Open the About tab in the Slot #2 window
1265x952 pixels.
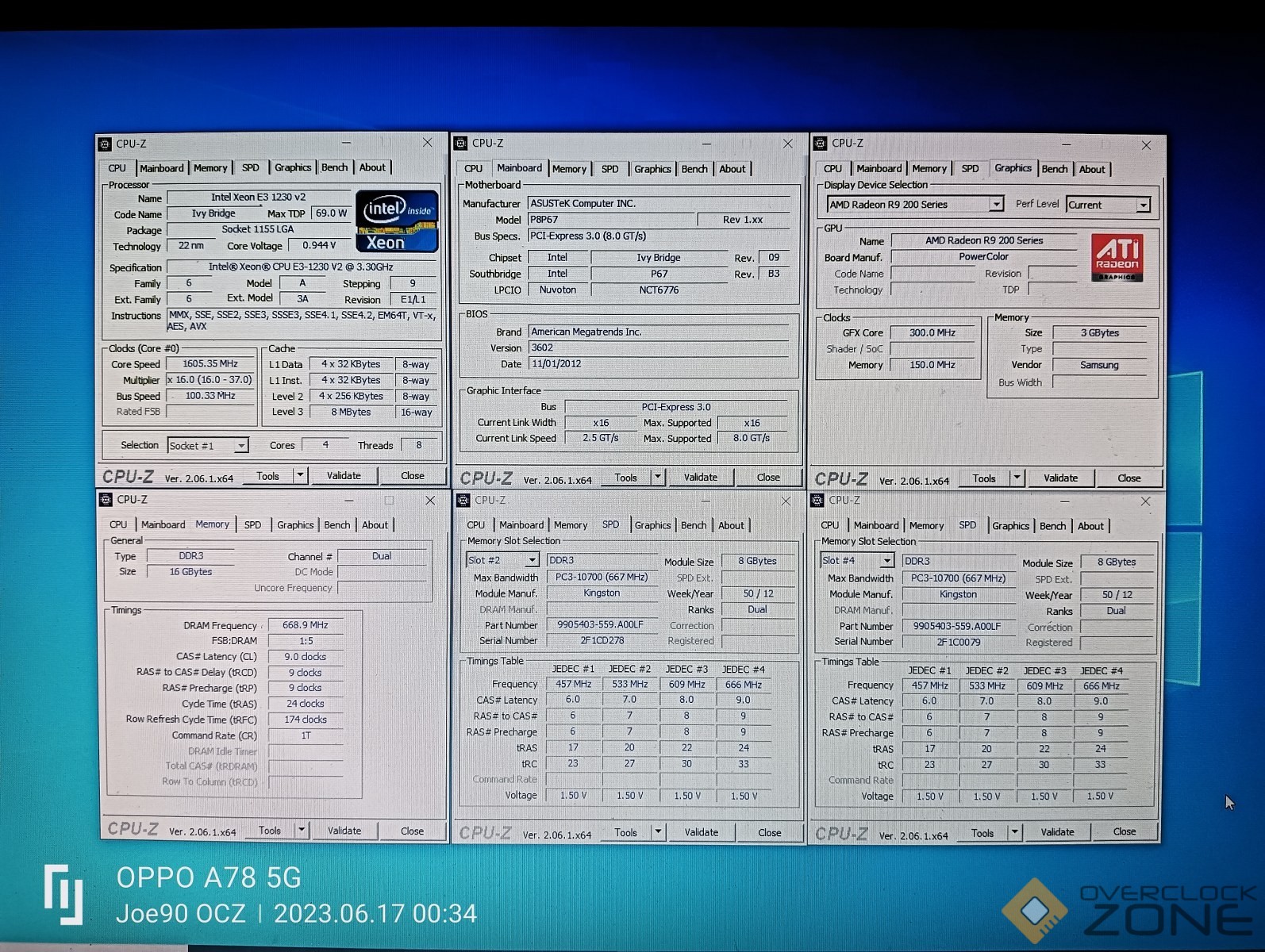pyautogui.click(x=731, y=525)
